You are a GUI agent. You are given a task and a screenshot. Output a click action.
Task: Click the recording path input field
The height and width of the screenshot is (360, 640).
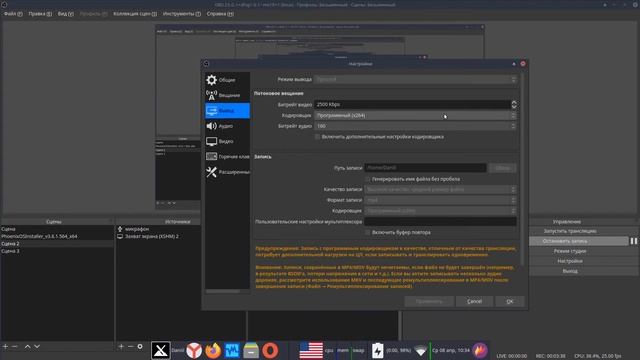pyautogui.click(x=425, y=168)
